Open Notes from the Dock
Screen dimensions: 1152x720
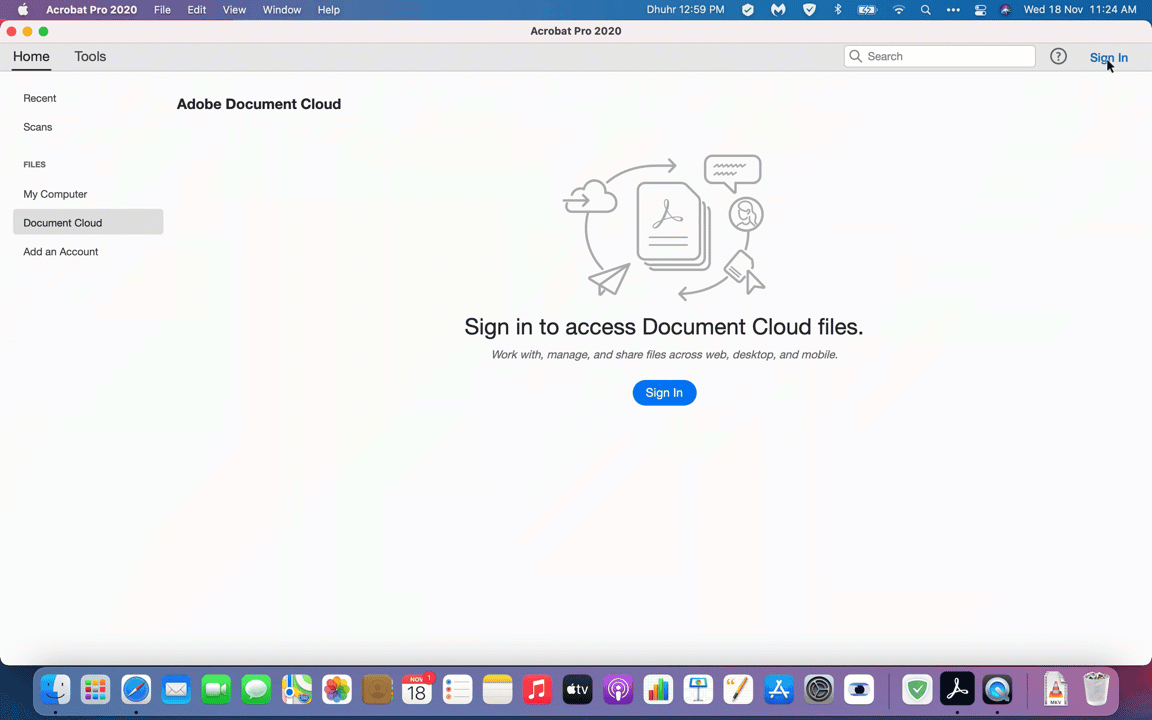point(497,690)
